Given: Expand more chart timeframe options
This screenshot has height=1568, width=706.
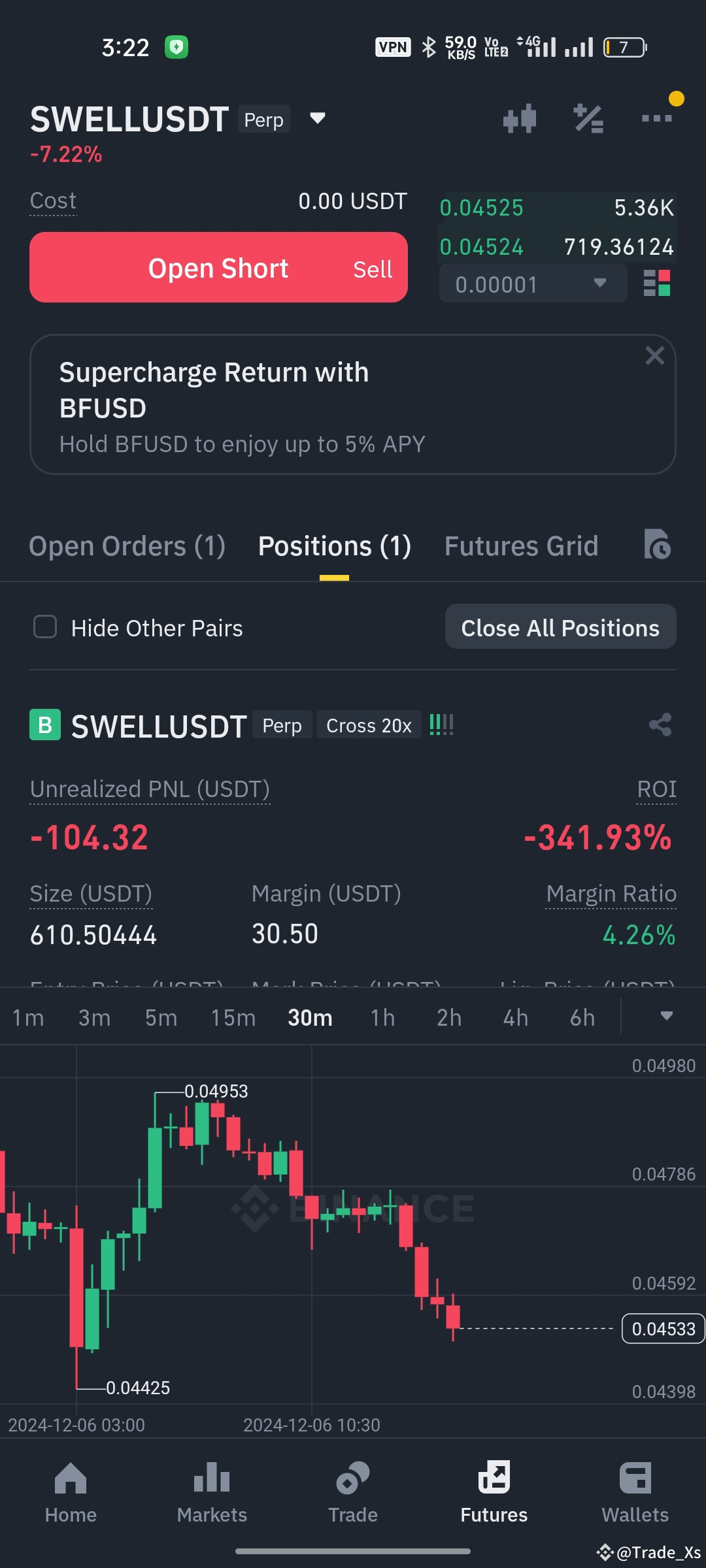Looking at the screenshot, I should (667, 1017).
